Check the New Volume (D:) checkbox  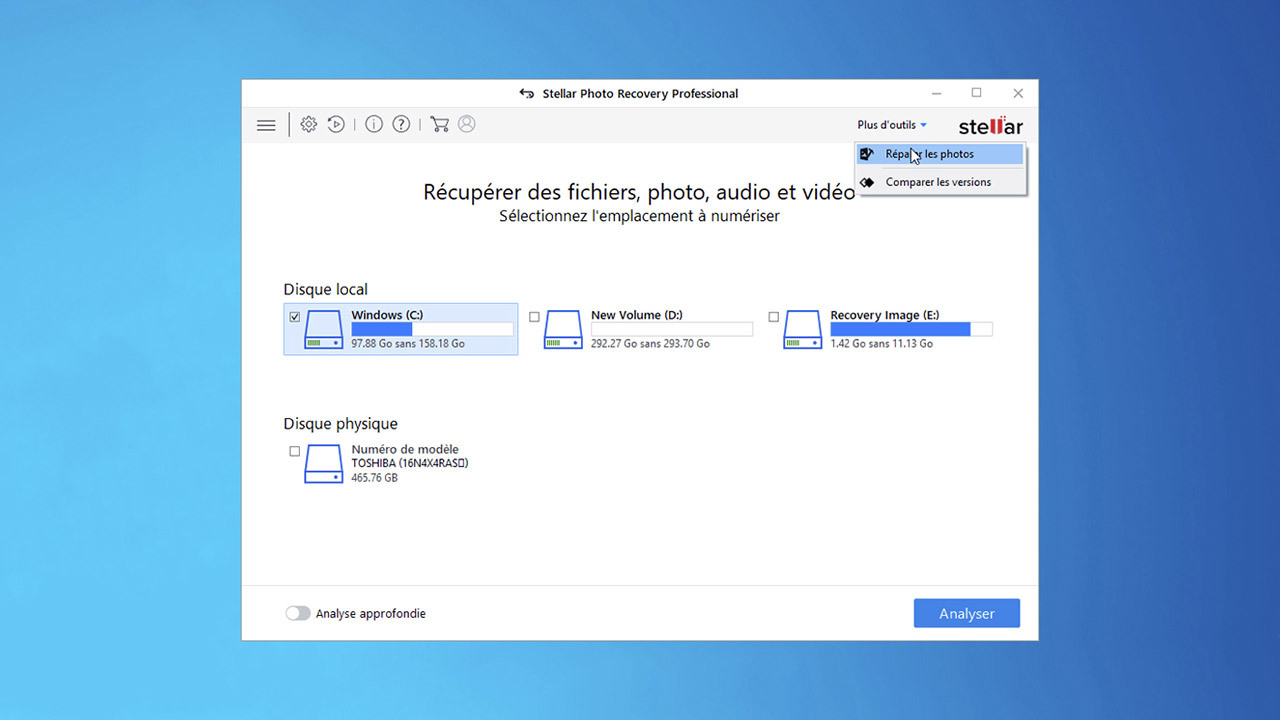[534, 317]
